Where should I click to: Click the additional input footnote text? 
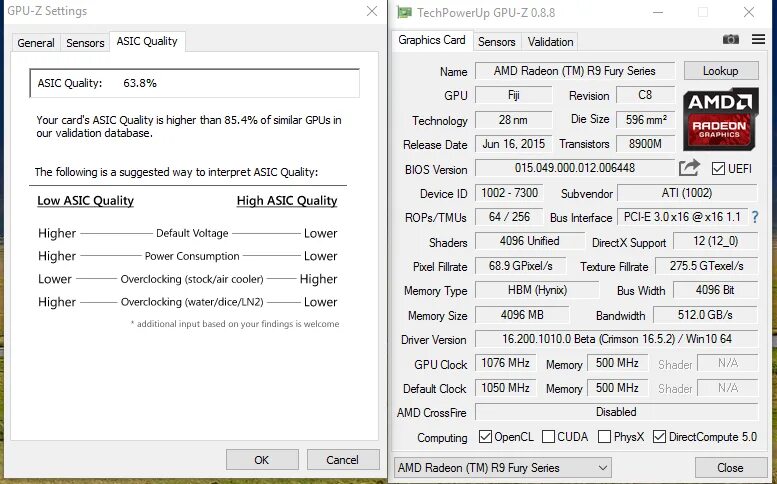tap(235, 324)
